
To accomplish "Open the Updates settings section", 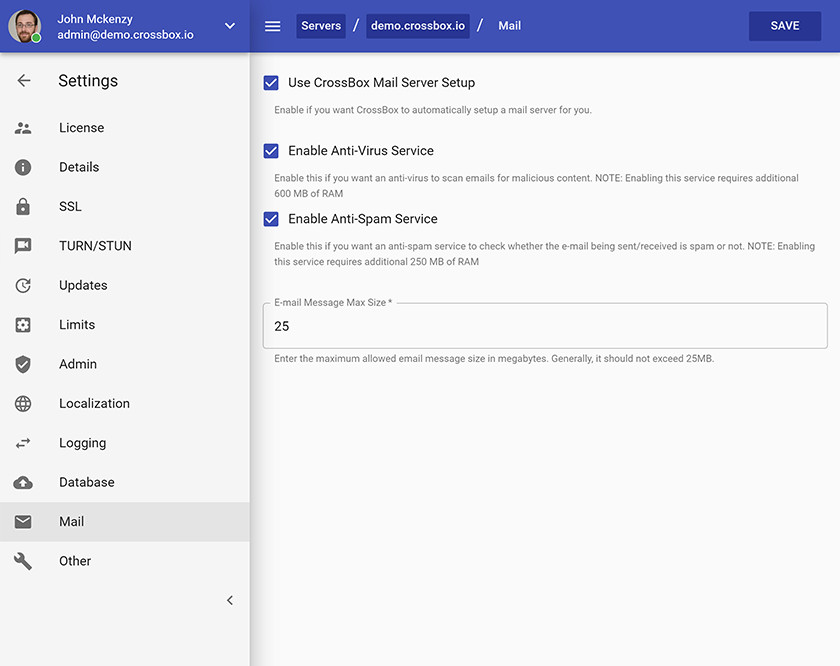I will [x=125, y=286].
